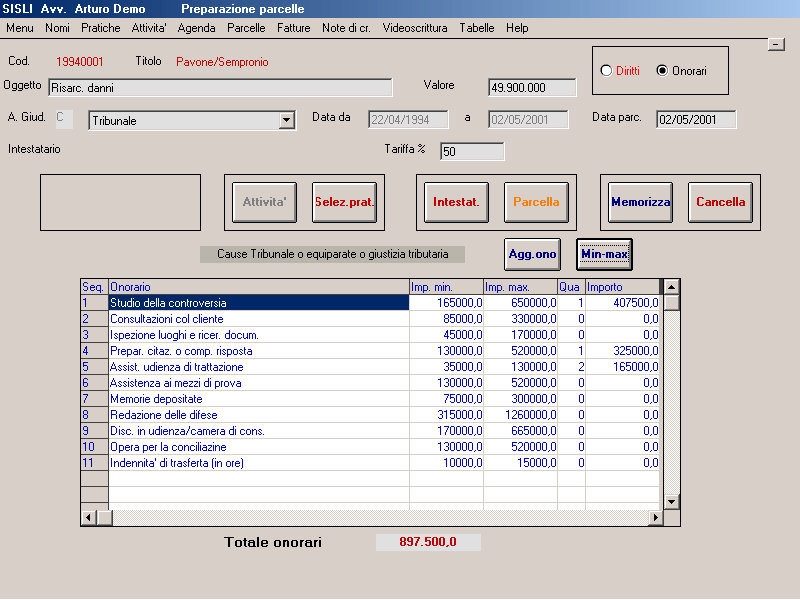This screenshot has height=600, width=800.
Task: Select the Diritti radio button
Action: coord(606,70)
